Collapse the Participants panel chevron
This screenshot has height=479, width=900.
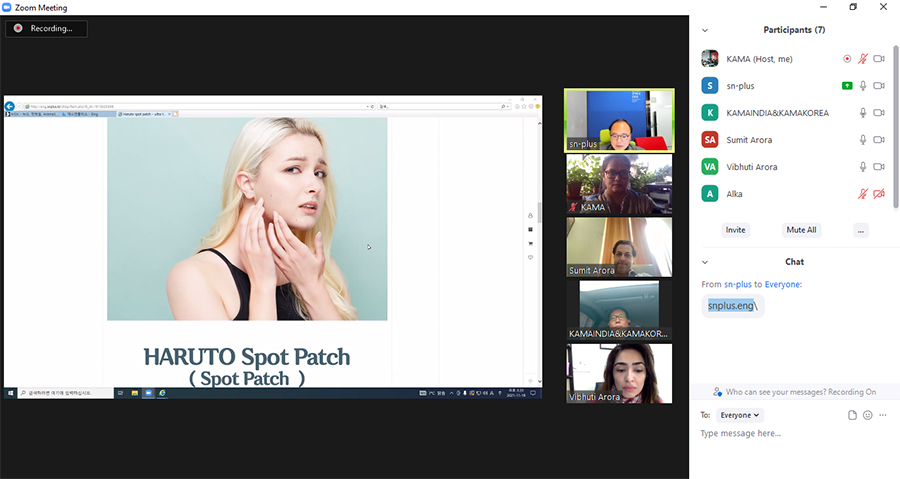click(705, 30)
